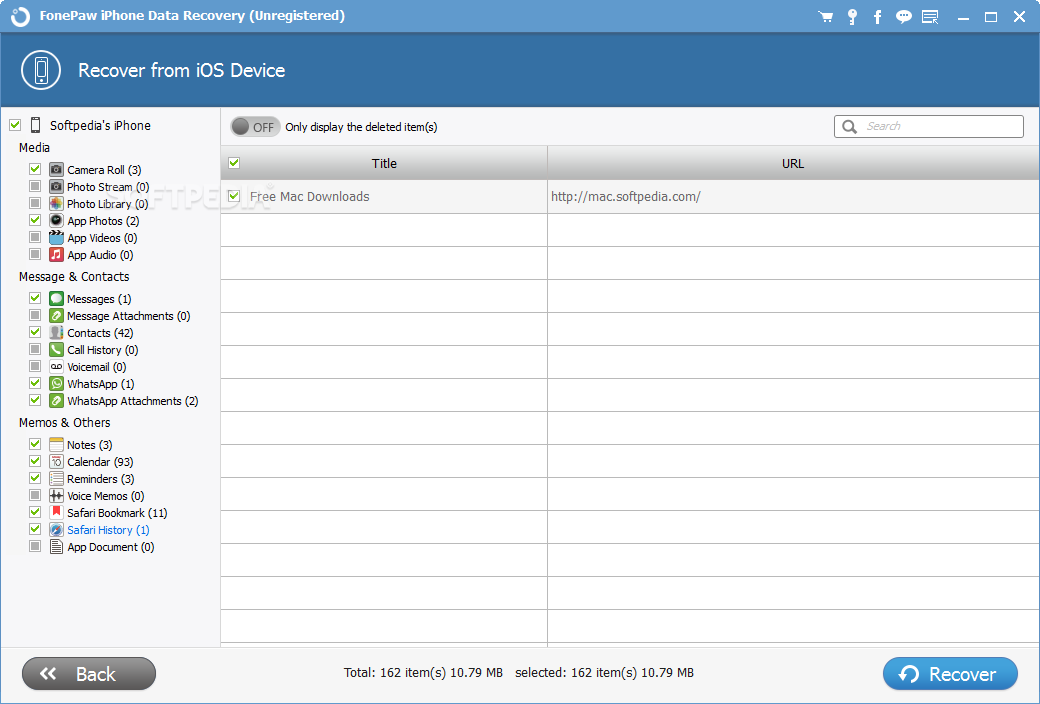This screenshot has width=1040, height=704.
Task: Open Messages (1) category
Action: coord(99,299)
